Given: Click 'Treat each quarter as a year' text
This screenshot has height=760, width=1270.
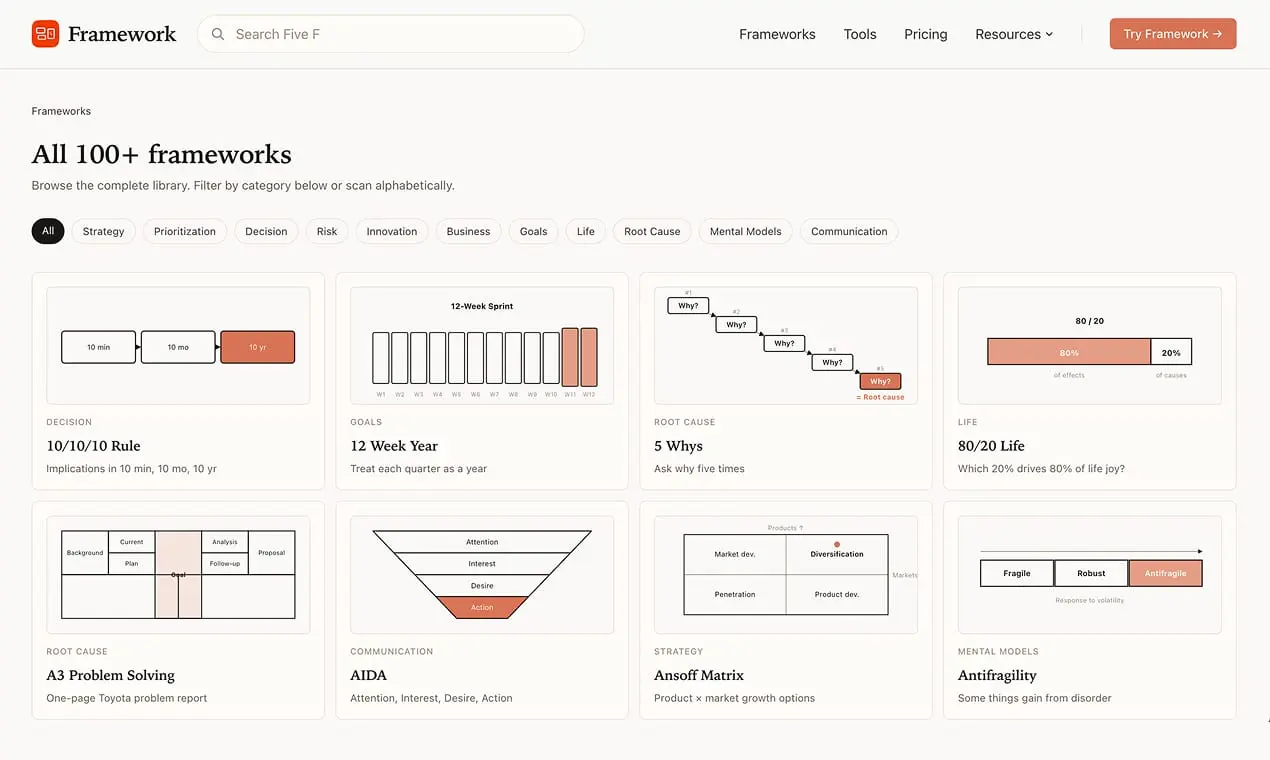Looking at the screenshot, I should pyautogui.click(x=419, y=468).
